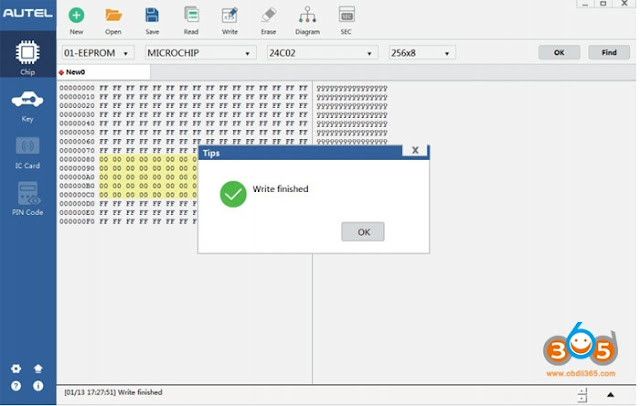Confirm Write finished dialog with OK
640x406 pixels.
coord(363,232)
